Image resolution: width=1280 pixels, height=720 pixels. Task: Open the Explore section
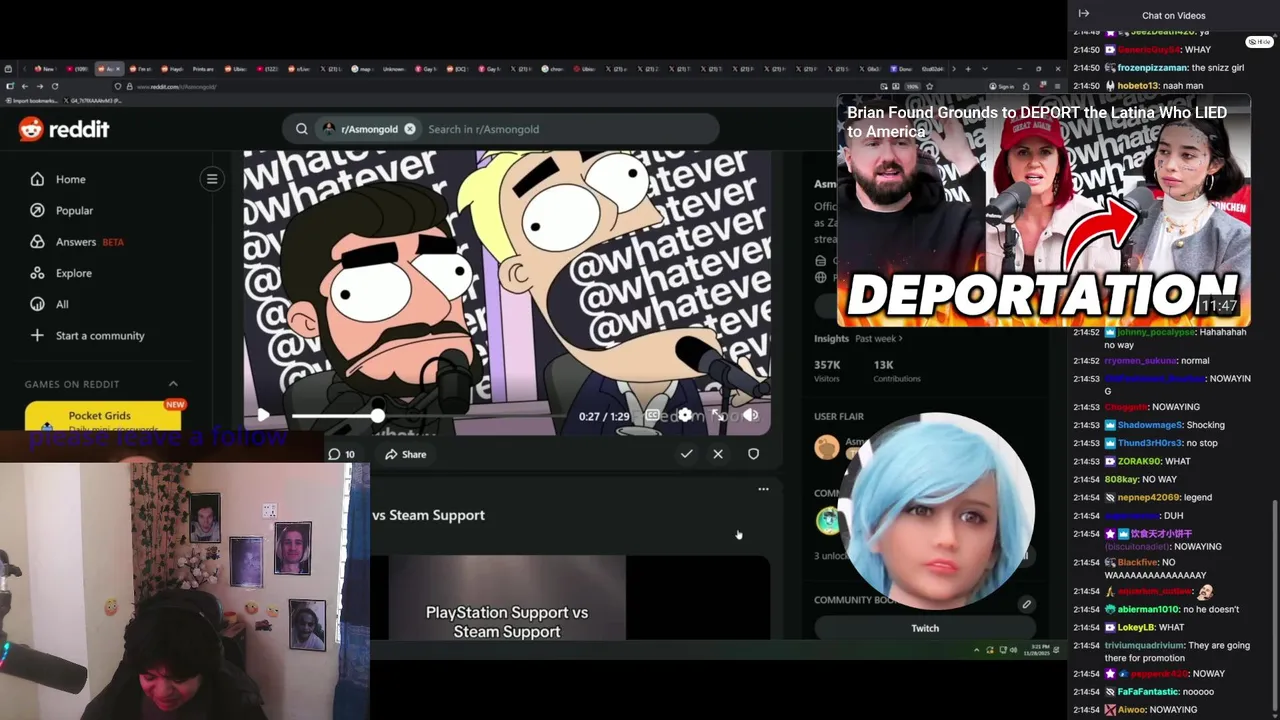coord(73,273)
